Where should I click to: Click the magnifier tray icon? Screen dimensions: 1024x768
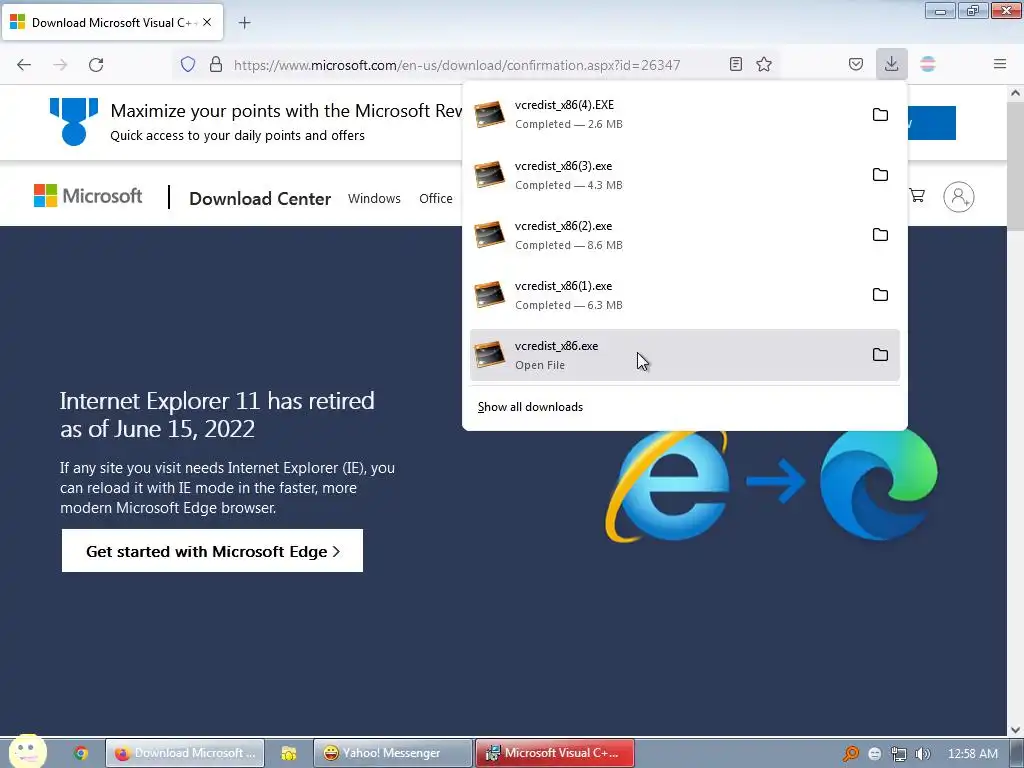(850, 754)
